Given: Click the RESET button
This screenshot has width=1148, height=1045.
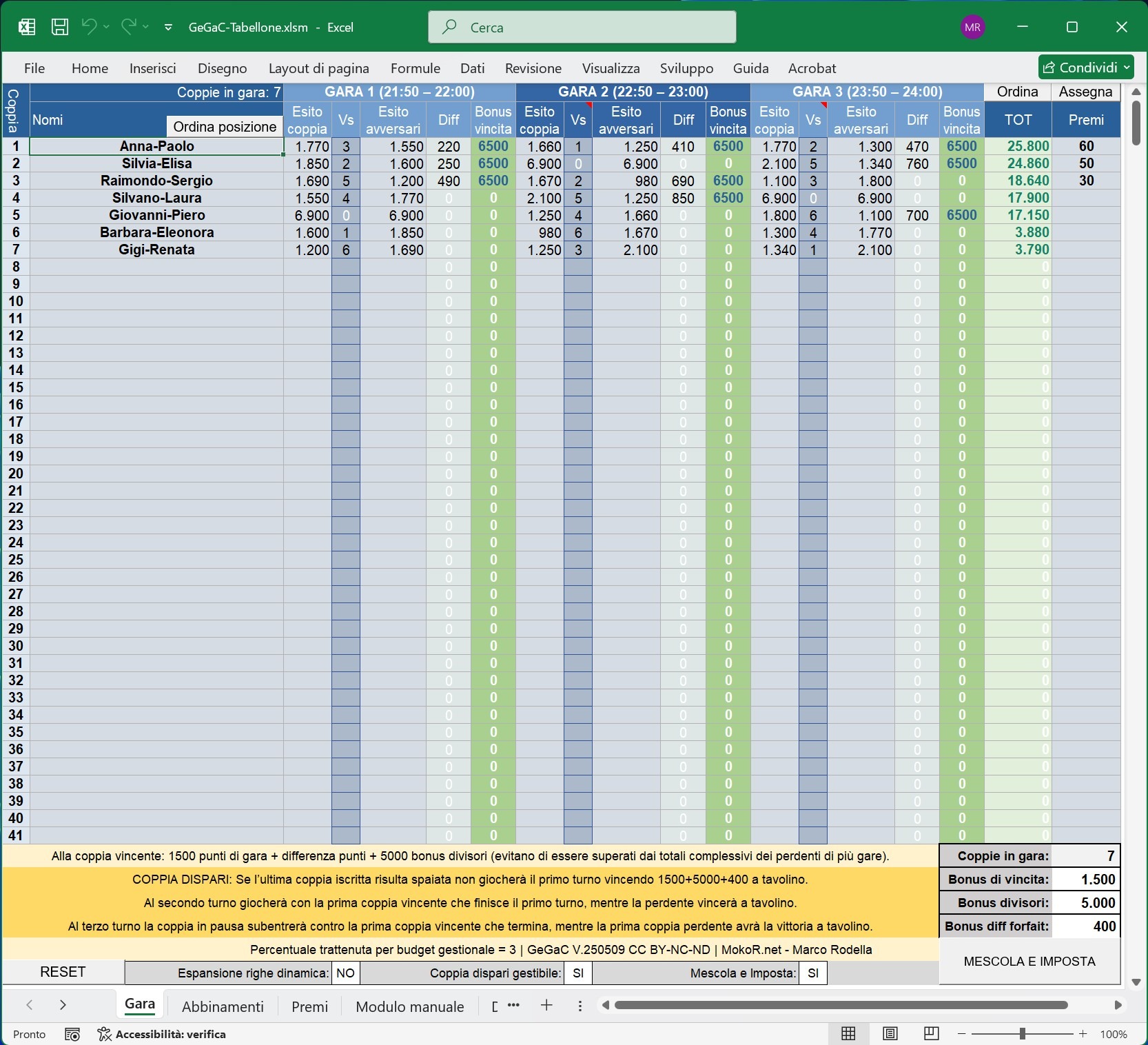Looking at the screenshot, I should (x=63, y=972).
